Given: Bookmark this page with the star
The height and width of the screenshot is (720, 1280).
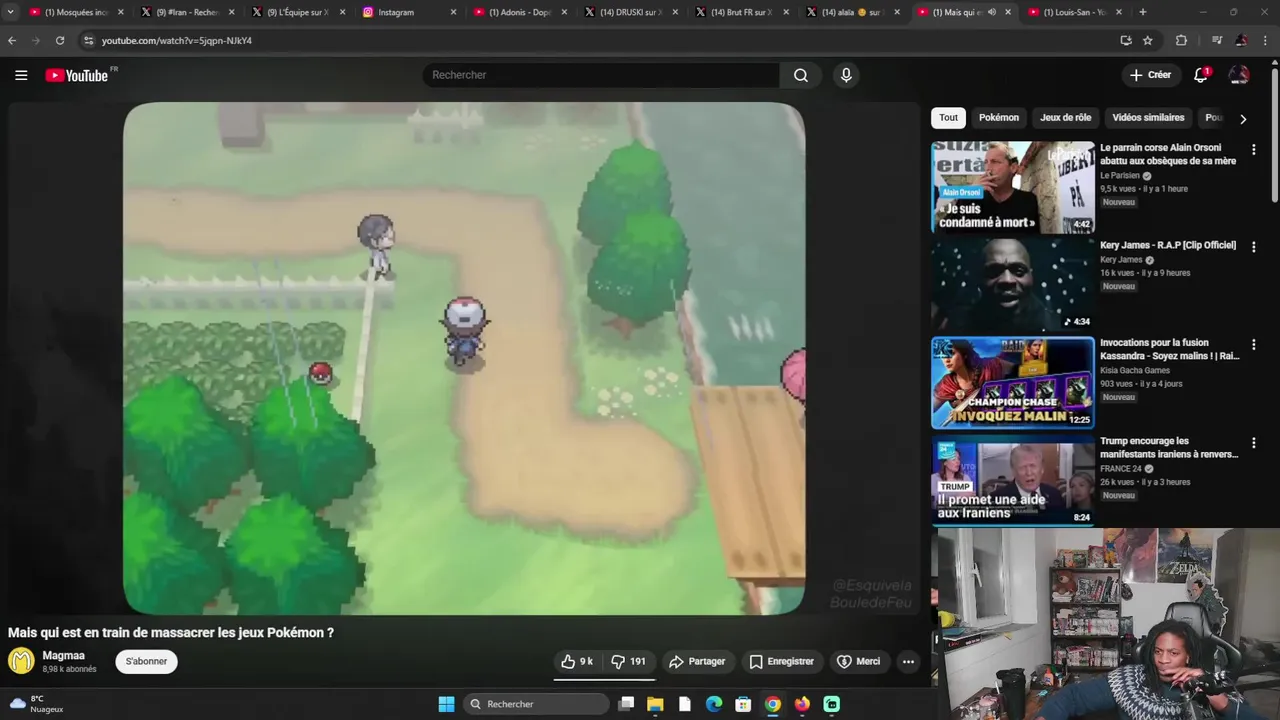Looking at the screenshot, I should 1148,40.
